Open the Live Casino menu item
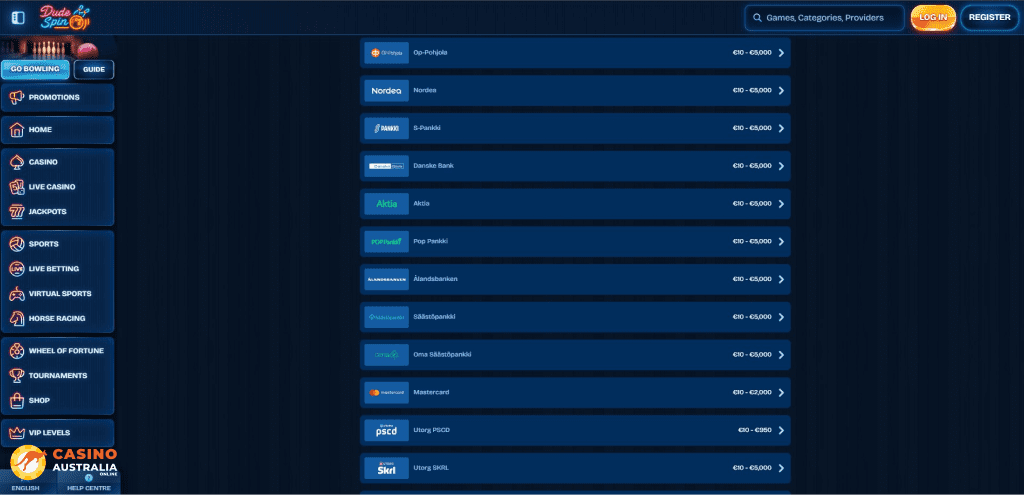The height and width of the screenshot is (495, 1024). (57, 187)
